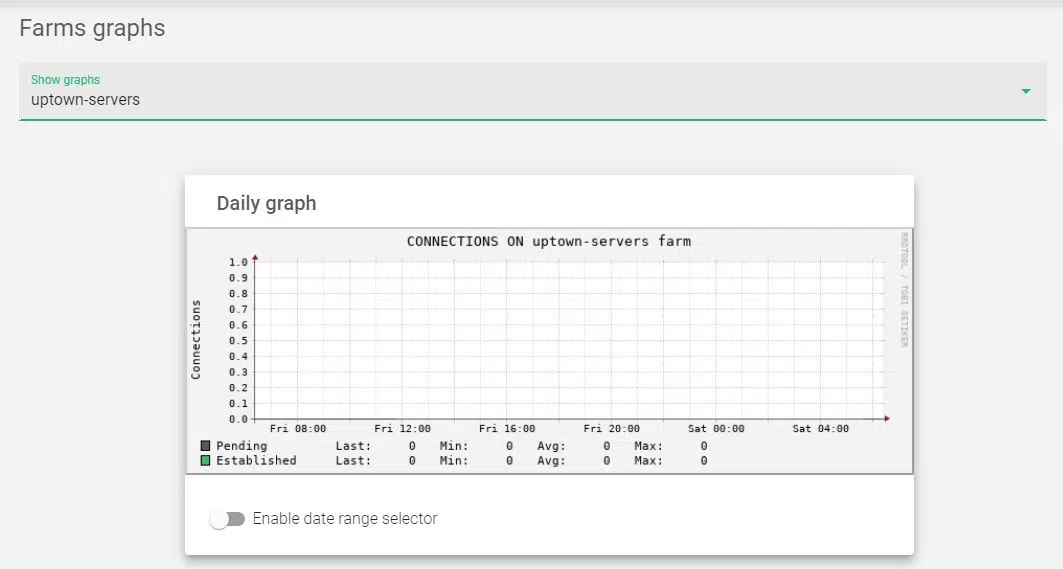
Task: Click the Connections y-axis label
Action: 196,339
